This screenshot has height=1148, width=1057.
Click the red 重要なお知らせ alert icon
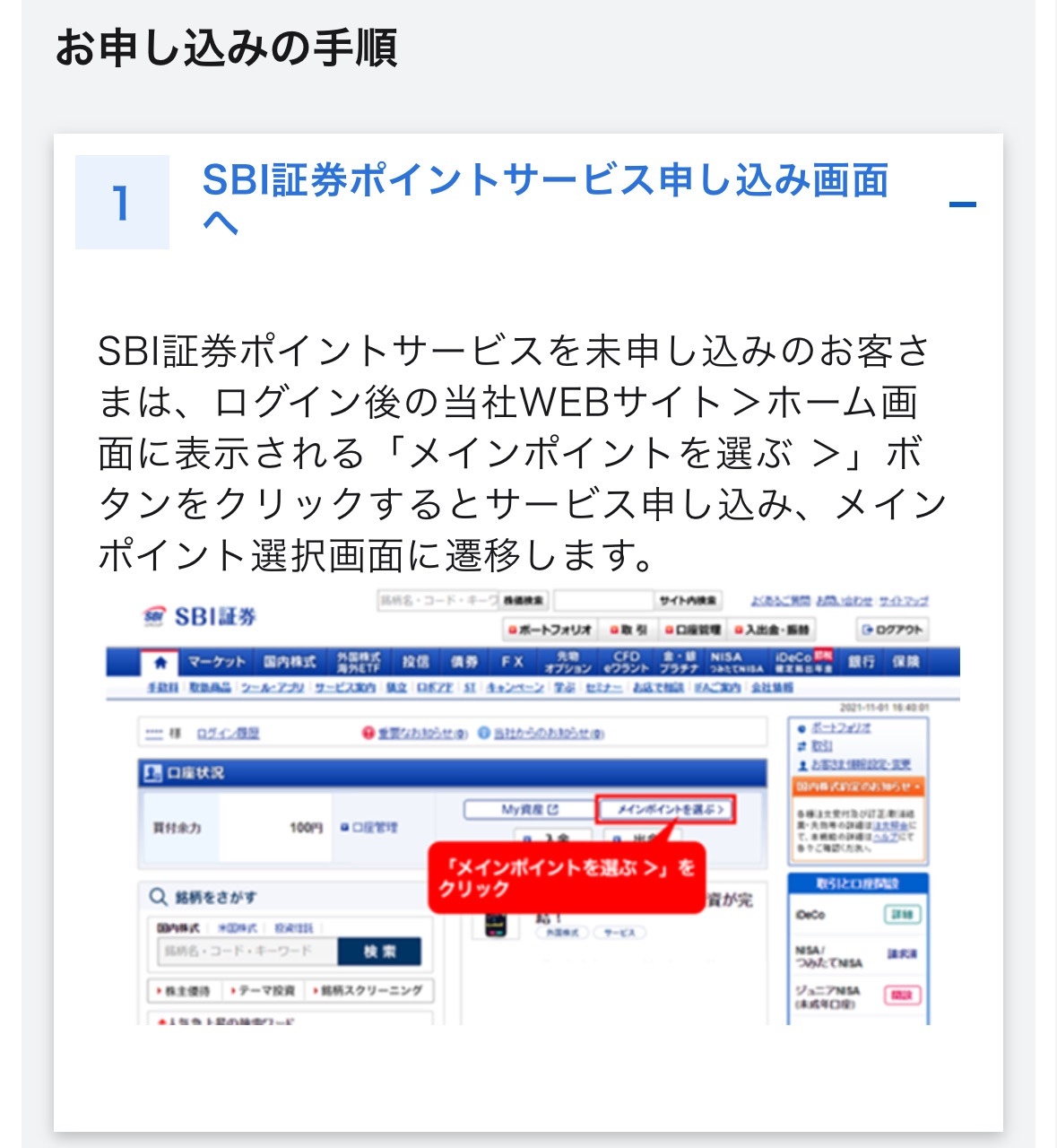[368, 733]
